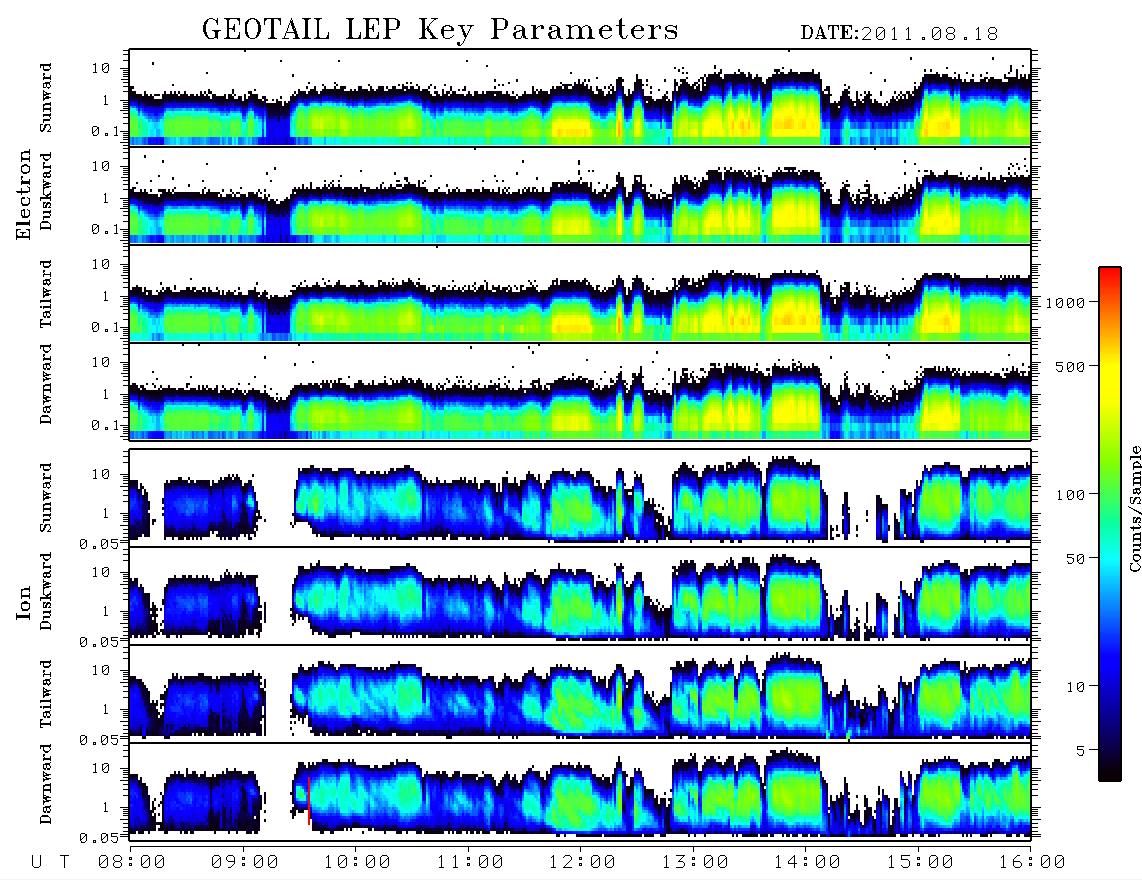The width and height of the screenshot is (1142, 880).
Task: Click the "15:00" time tick label
Action: (920, 863)
